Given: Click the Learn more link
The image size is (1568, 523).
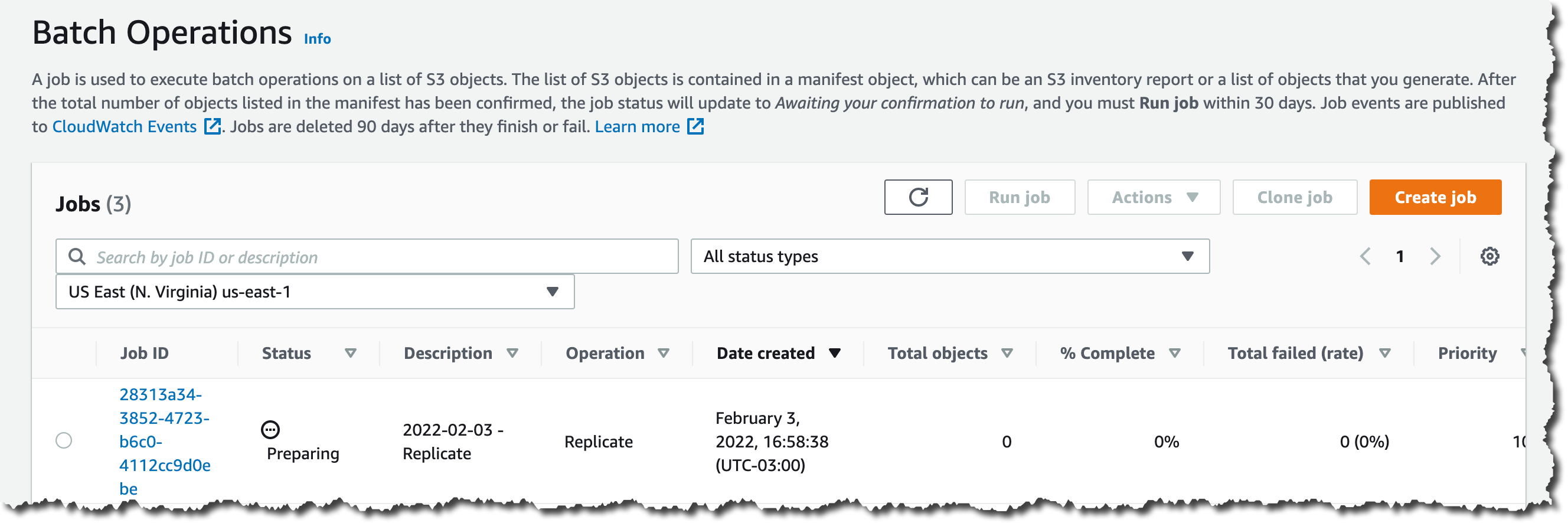Looking at the screenshot, I should pyautogui.click(x=638, y=127).
